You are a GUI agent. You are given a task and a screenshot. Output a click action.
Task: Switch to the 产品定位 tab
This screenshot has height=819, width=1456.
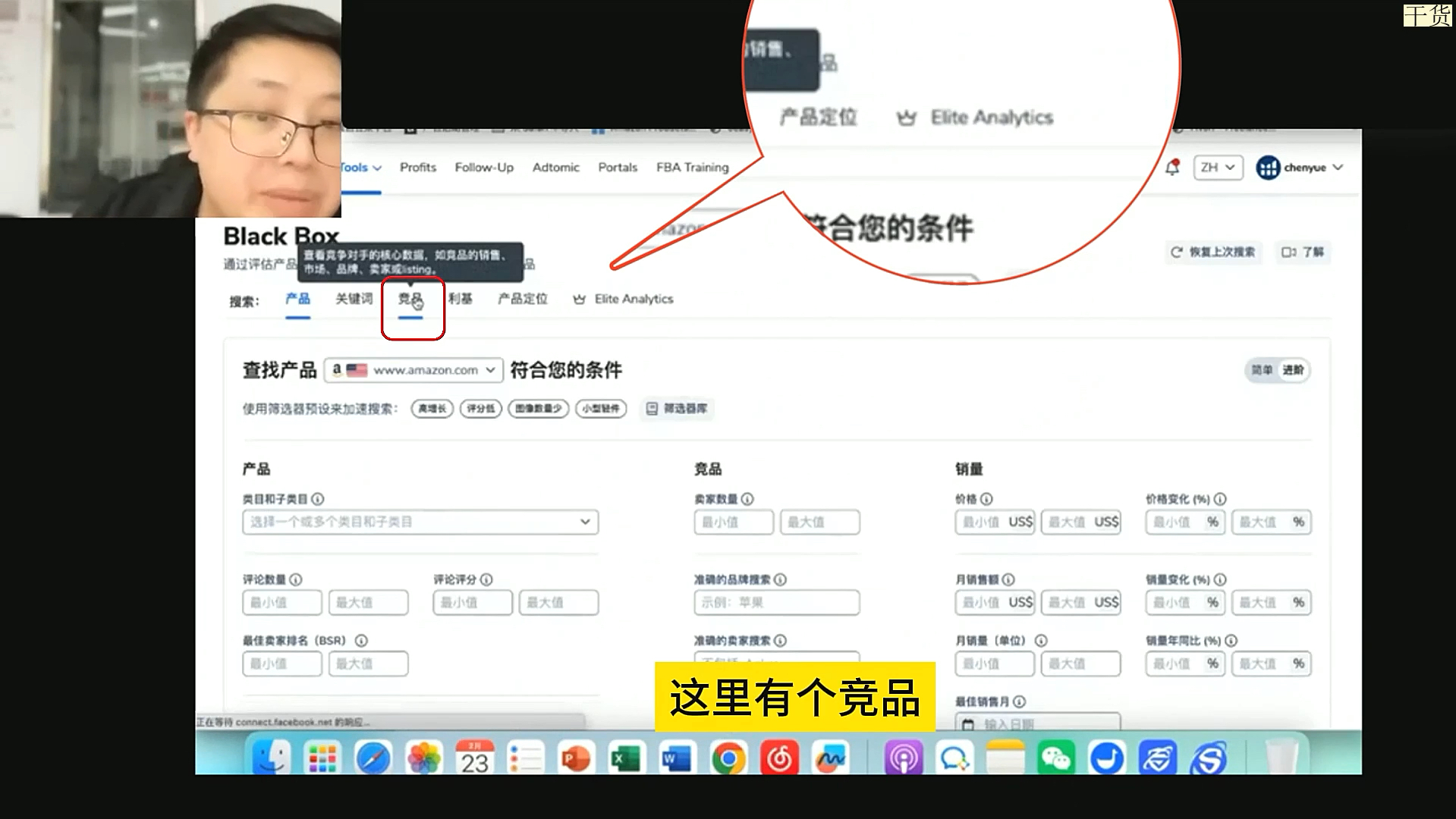(x=523, y=300)
